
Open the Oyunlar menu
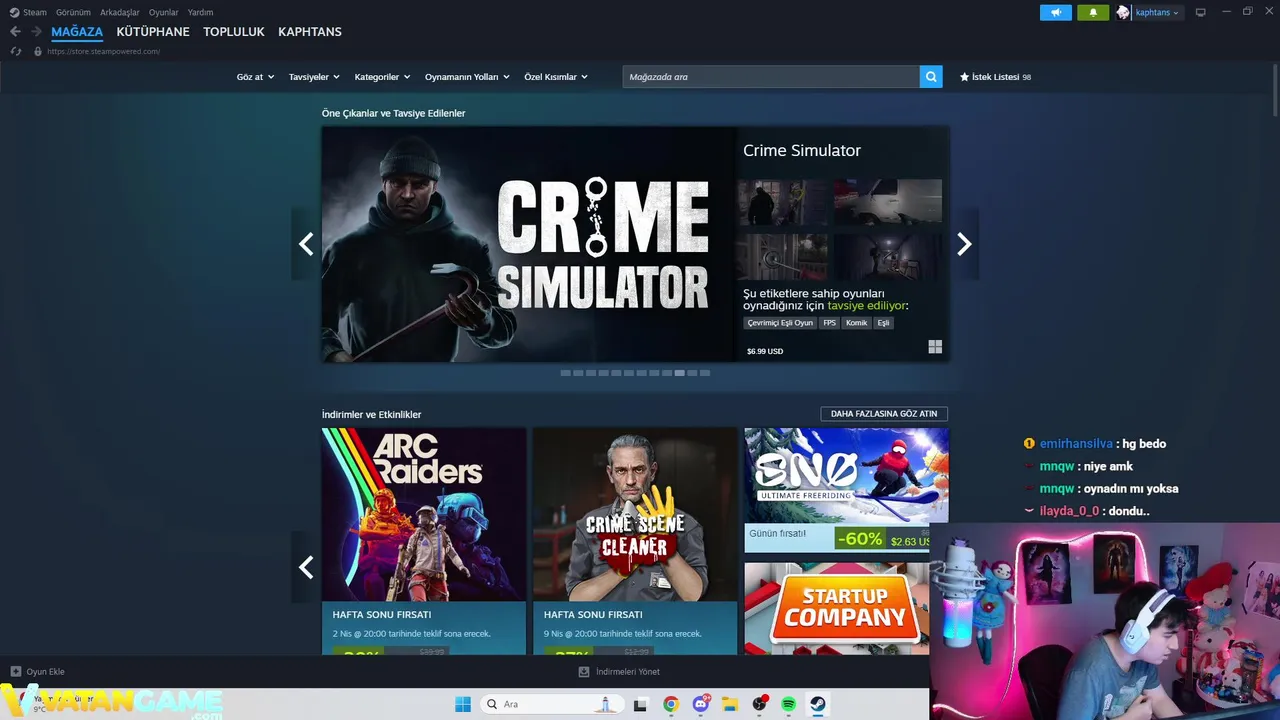pyautogui.click(x=164, y=12)
